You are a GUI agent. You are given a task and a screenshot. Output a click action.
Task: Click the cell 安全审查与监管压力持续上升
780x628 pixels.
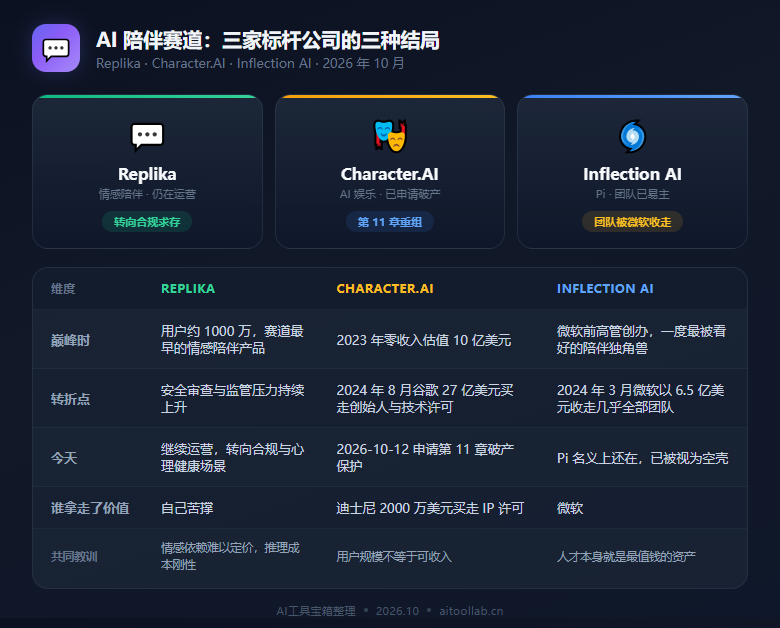coord(232,399)
